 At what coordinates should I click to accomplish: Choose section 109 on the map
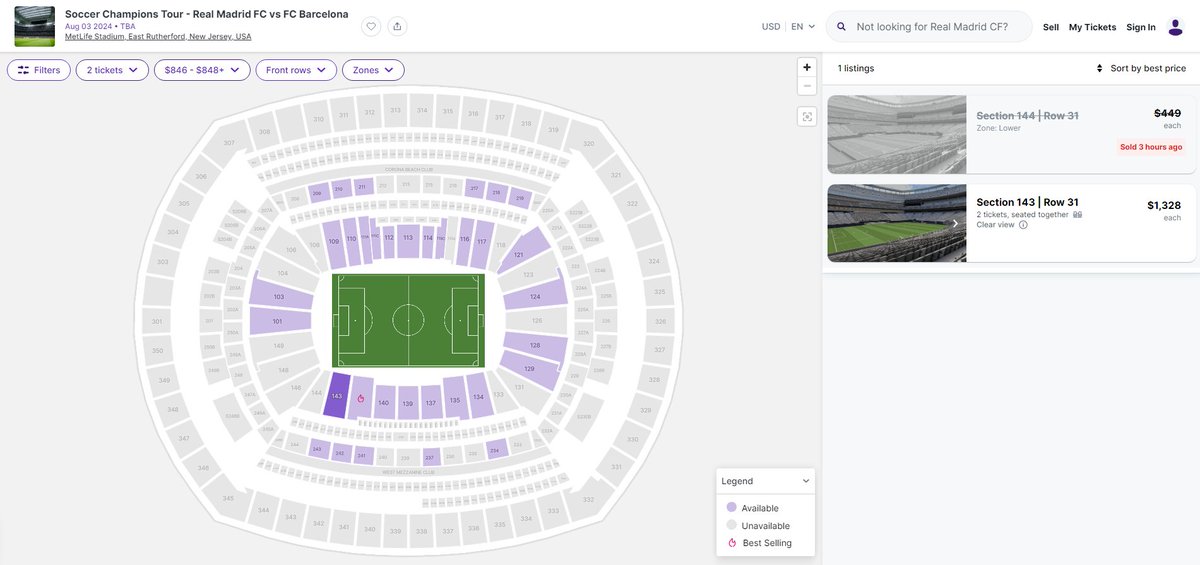(334, 242)
